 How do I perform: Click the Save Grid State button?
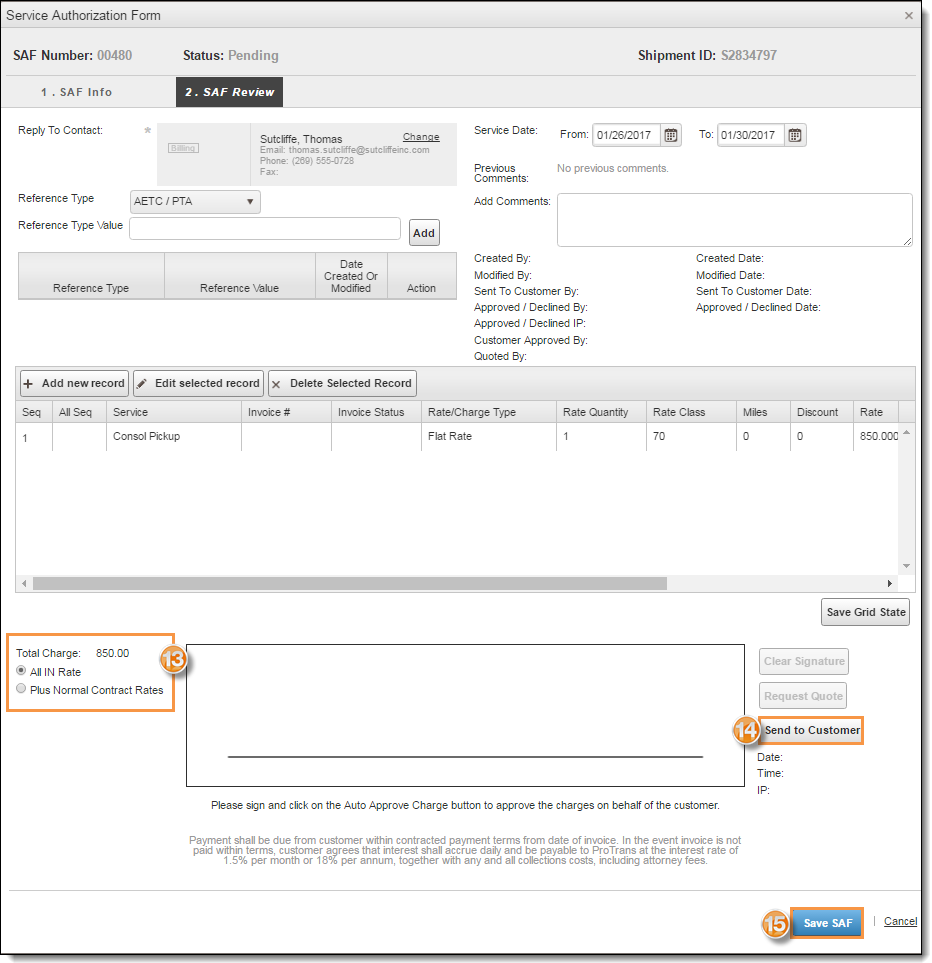point(865,612)
